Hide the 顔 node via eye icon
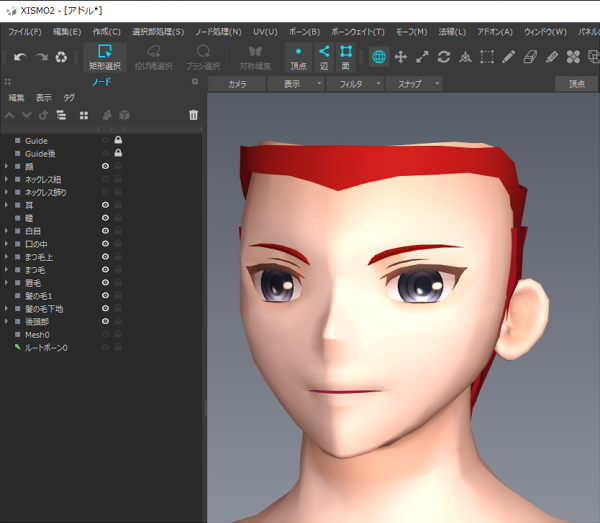Image resolution: width=600 pixels, height=523 pixels. 105,166
